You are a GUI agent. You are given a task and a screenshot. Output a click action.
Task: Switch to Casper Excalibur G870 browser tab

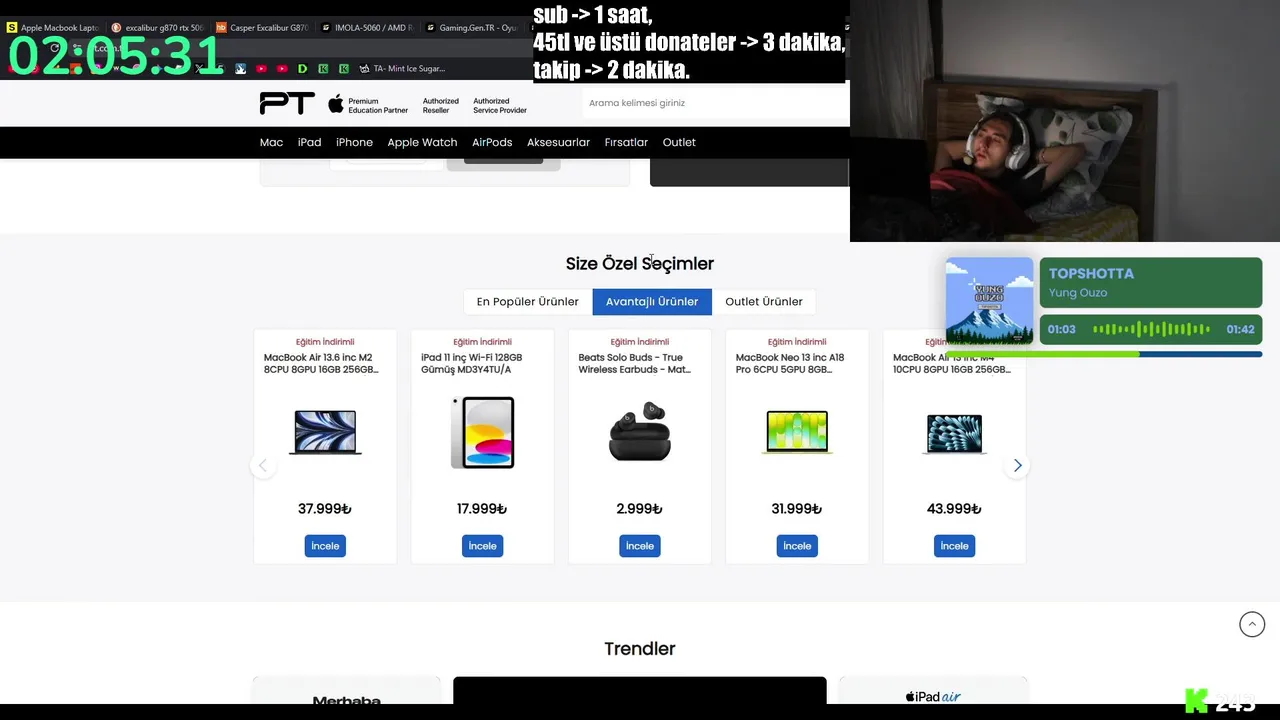click(262, 28)
